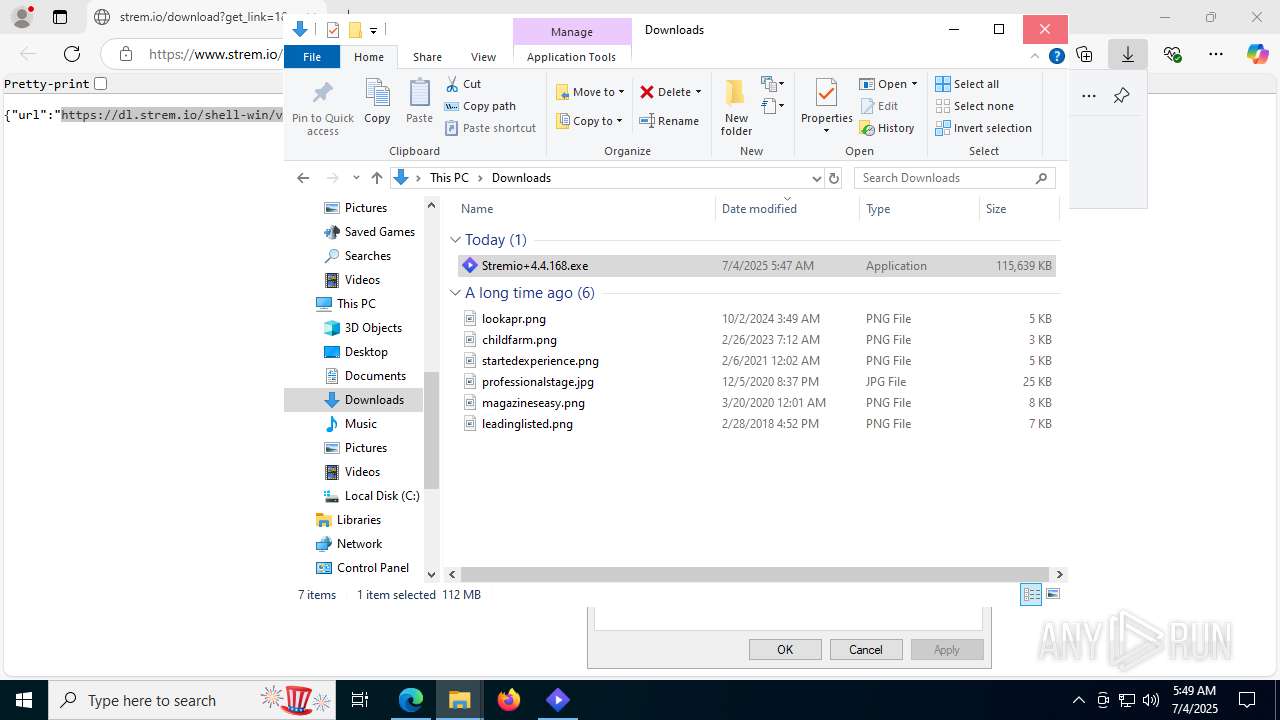The width and height of the screenshot is (1280, 720).
Task: Click Search Downloads field
Action: tap(954, 178)
